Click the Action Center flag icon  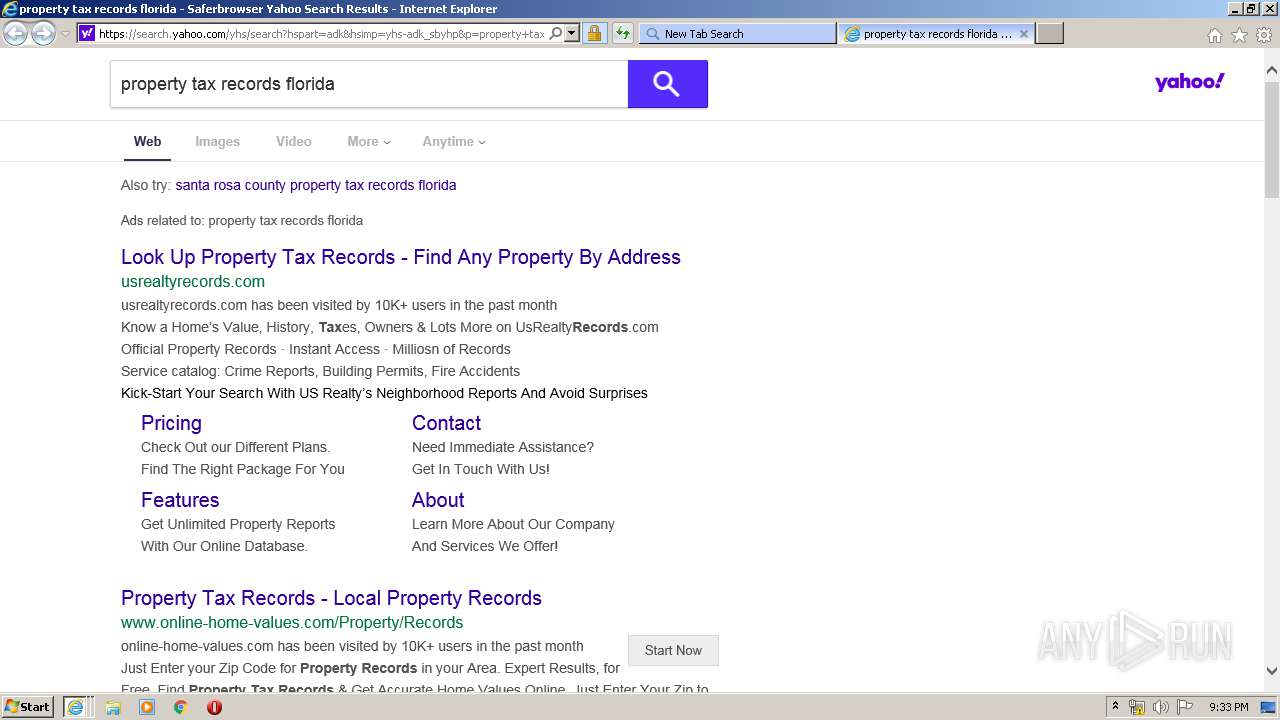pos(1185,707)
